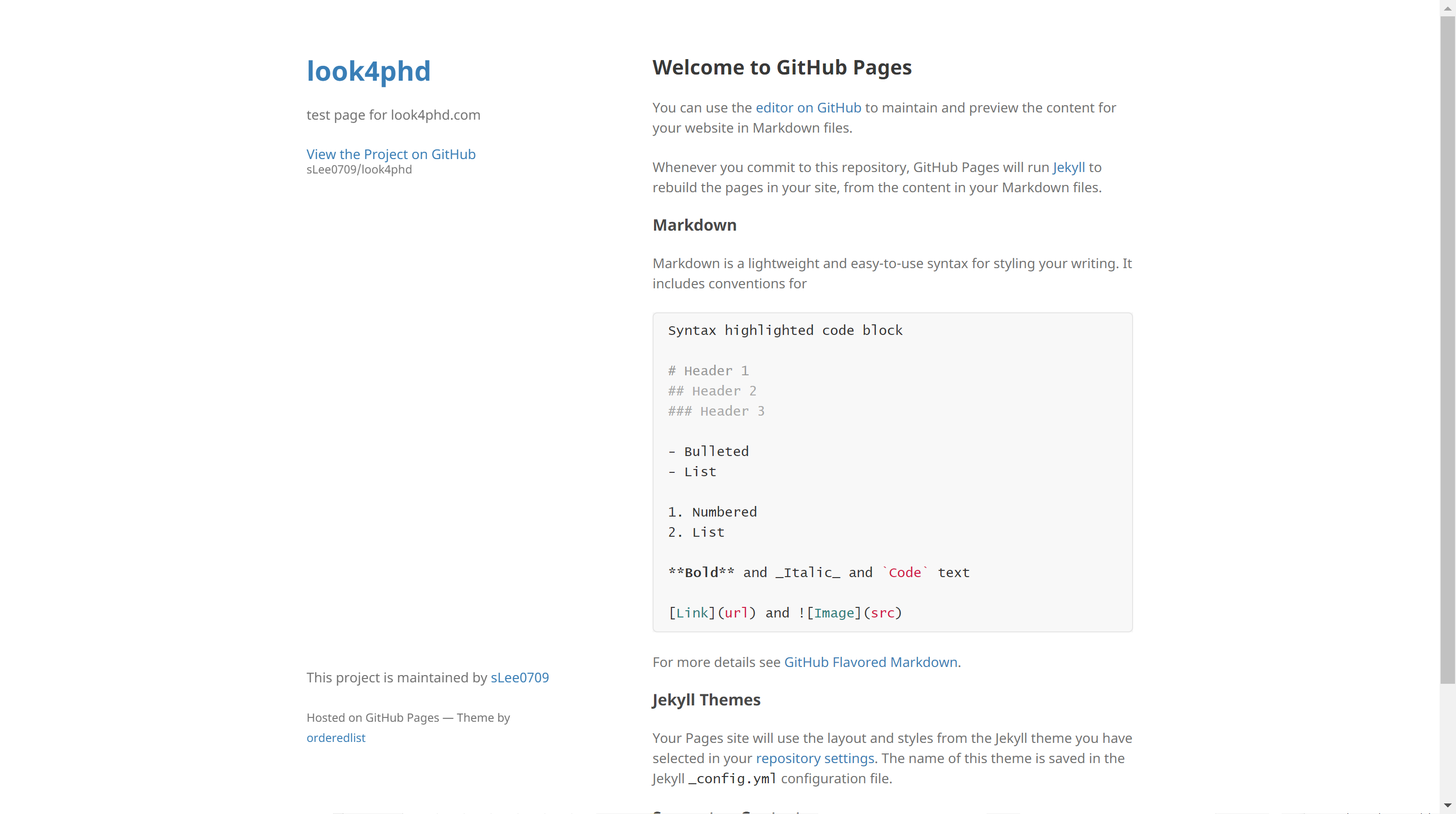This screenshot has width=1456, height=814.
Task: Click the scrollbar up arrow
Action: (x=1447, y=8)
